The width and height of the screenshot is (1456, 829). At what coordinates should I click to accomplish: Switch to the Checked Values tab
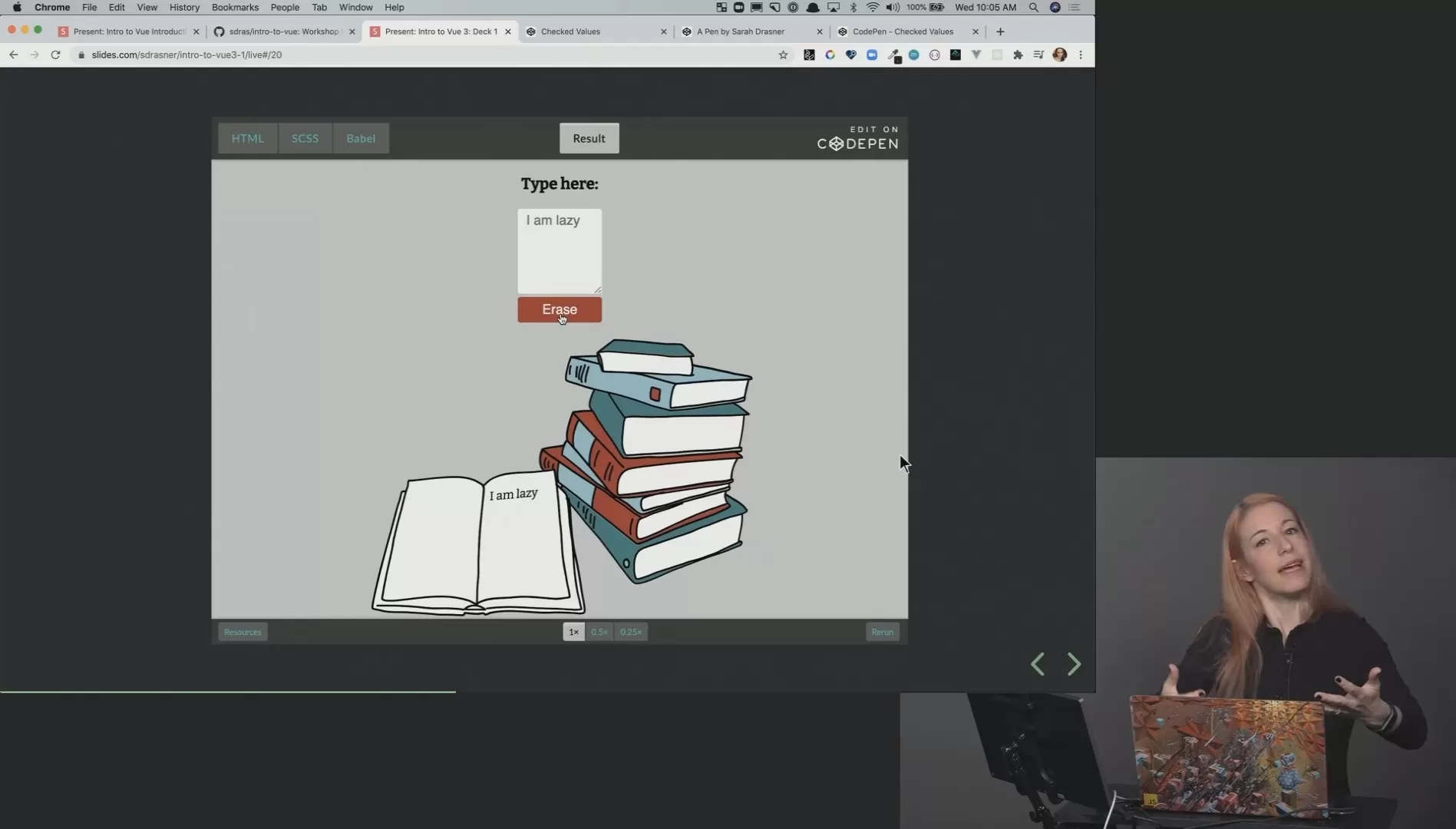click(596, 31)
